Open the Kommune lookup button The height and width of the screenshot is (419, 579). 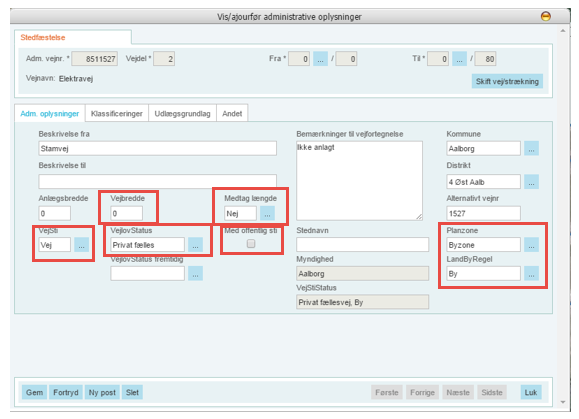[x=531, y=148]
